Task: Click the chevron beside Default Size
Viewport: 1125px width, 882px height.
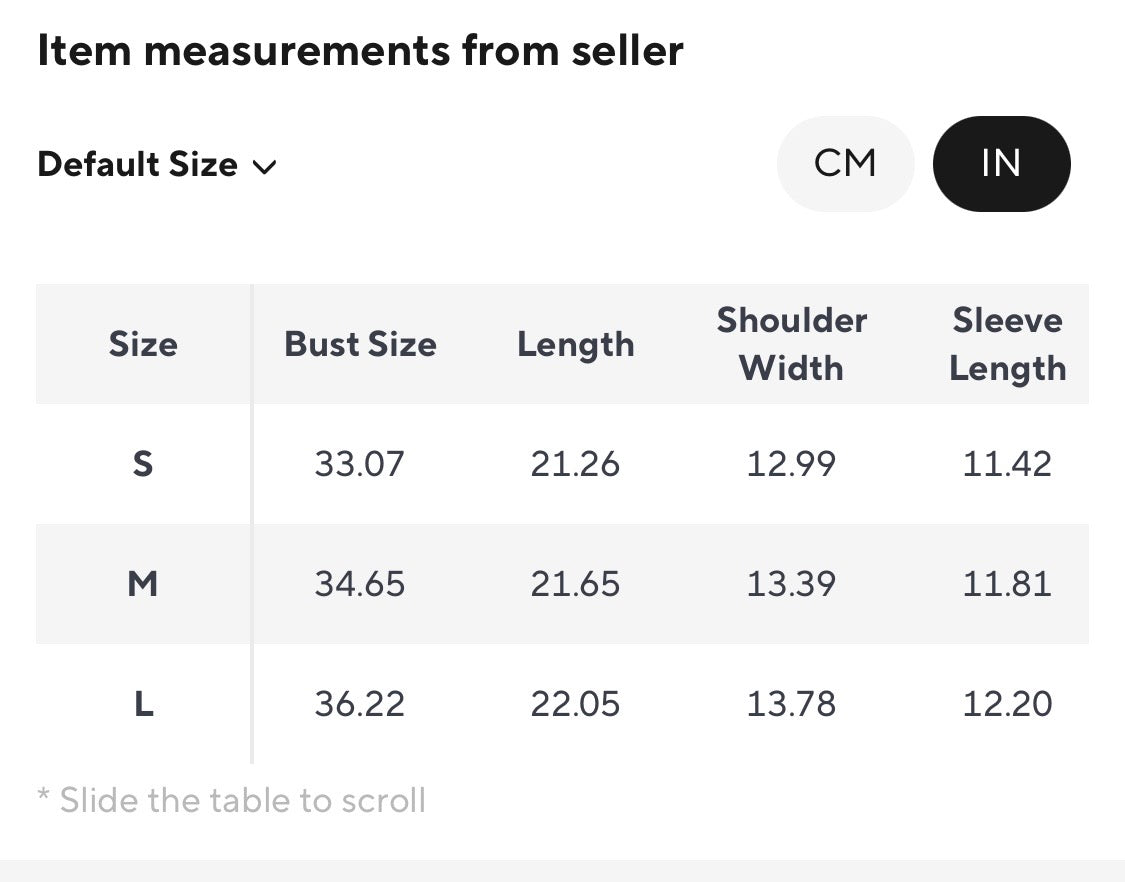Action: tap(265, 167)
